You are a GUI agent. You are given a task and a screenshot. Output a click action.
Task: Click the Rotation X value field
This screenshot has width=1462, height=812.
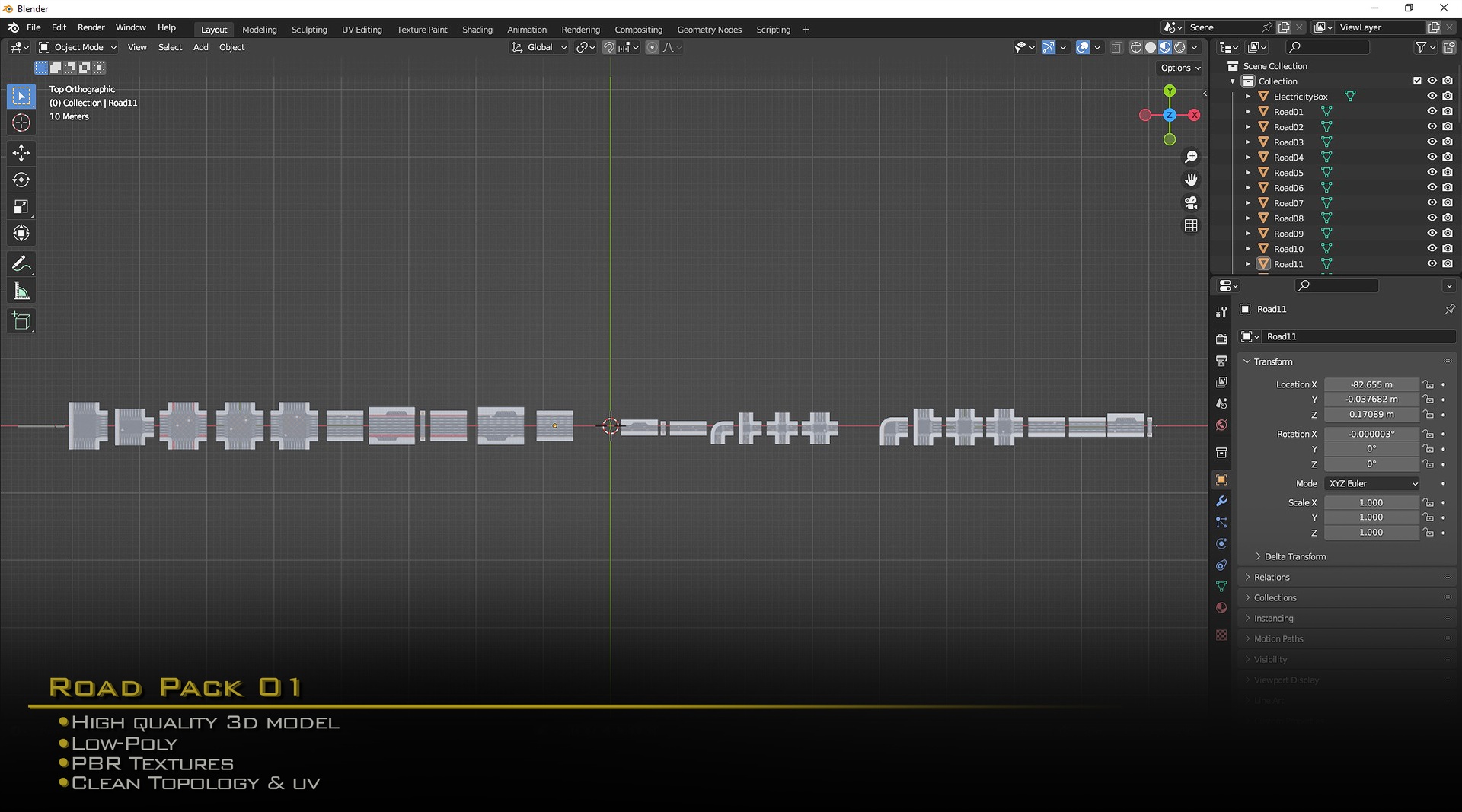click(1371, 434)
